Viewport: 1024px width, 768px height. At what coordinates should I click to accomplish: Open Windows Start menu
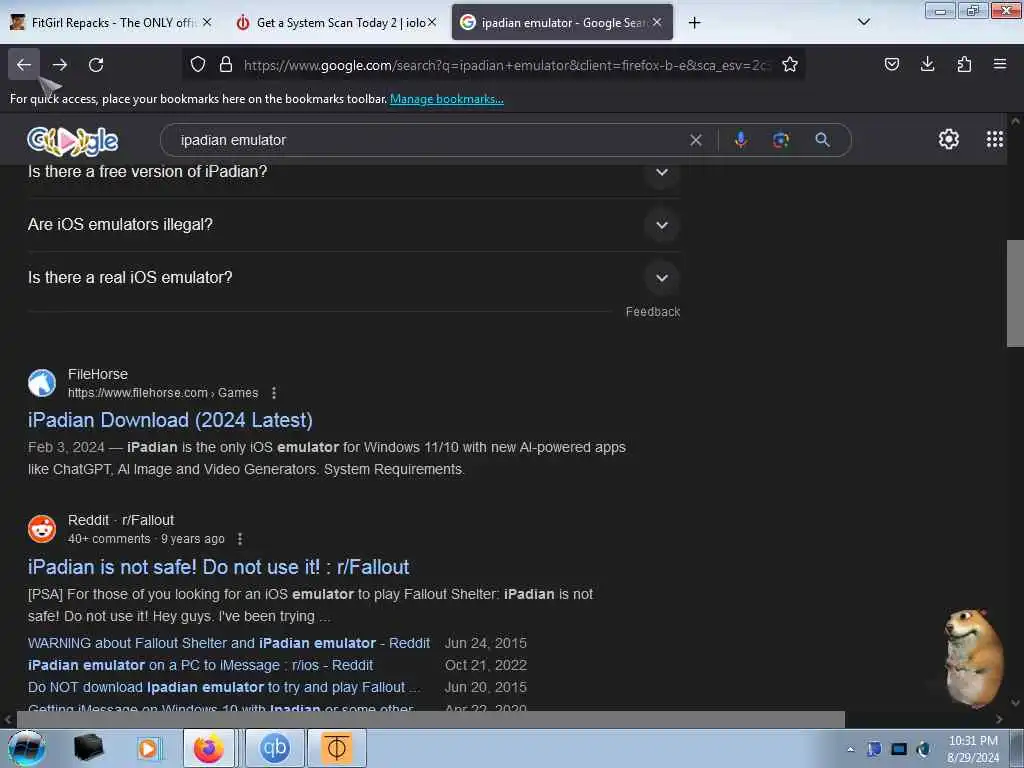coord(26,748)
